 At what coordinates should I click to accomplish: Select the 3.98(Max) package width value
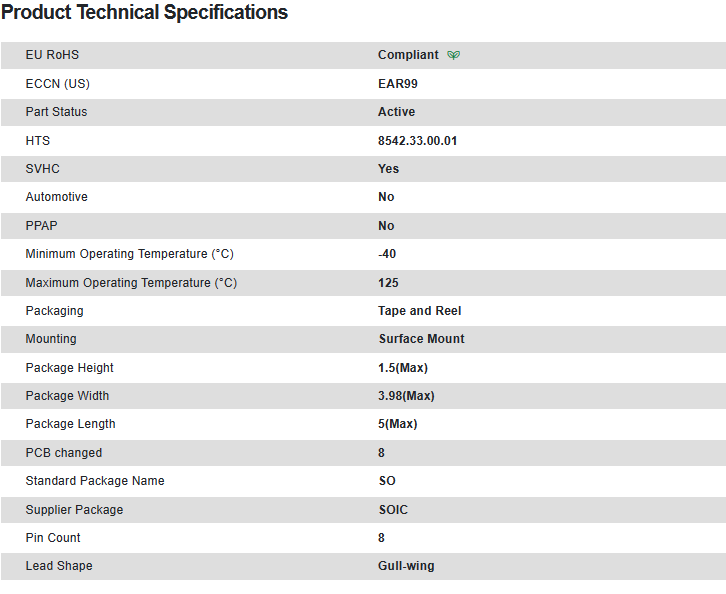(x=406, y=396)
